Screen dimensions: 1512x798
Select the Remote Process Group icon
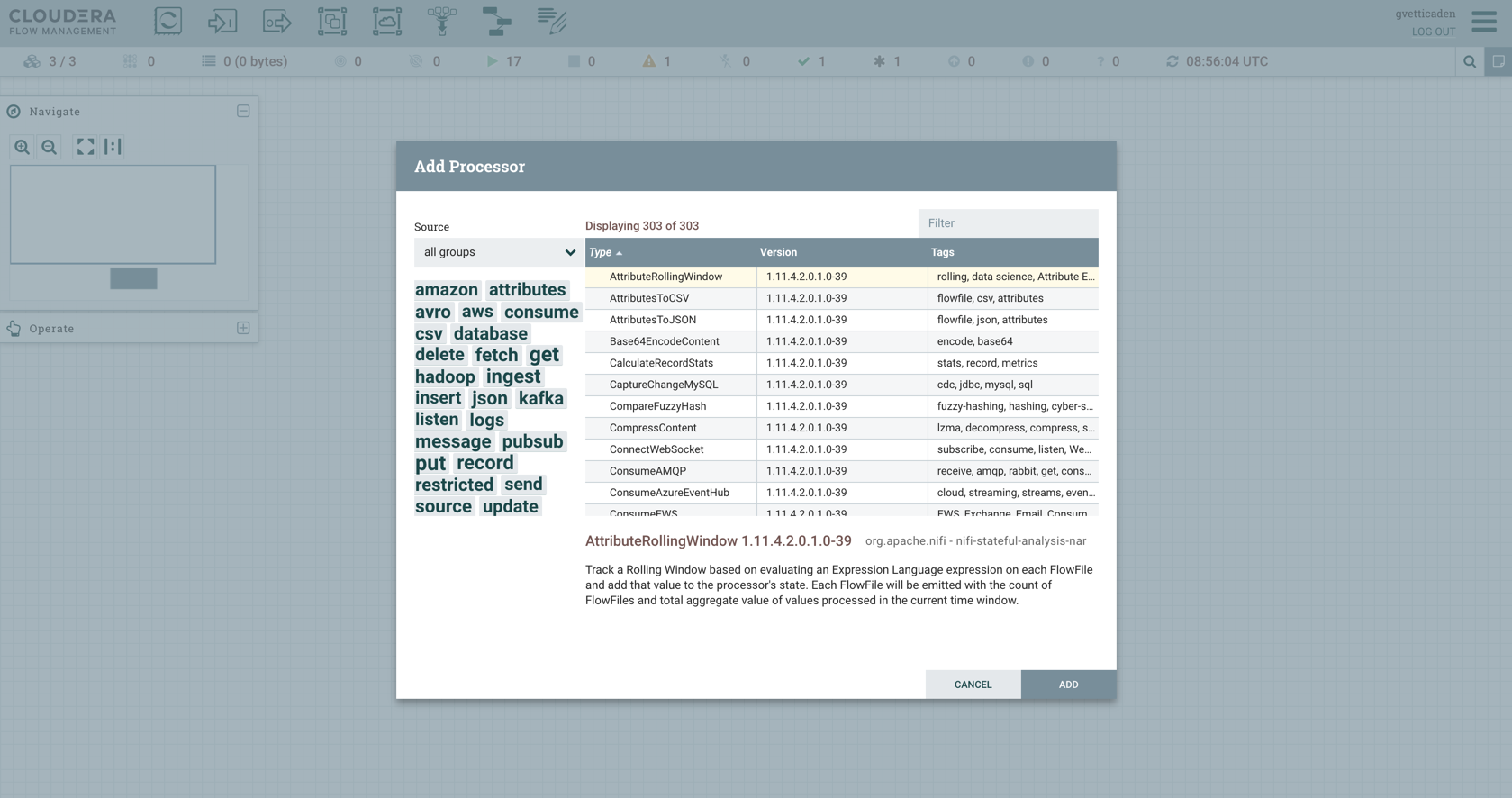[387, 21]
